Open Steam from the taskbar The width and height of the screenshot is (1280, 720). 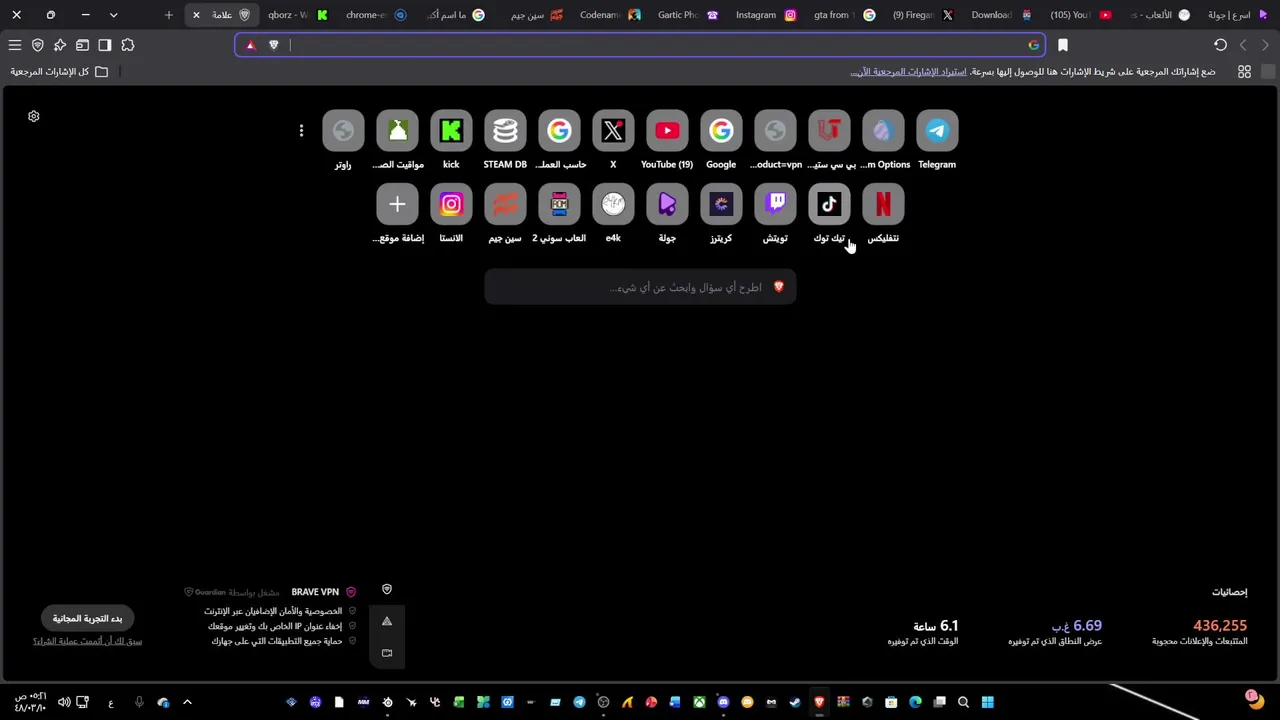[795, 702]
